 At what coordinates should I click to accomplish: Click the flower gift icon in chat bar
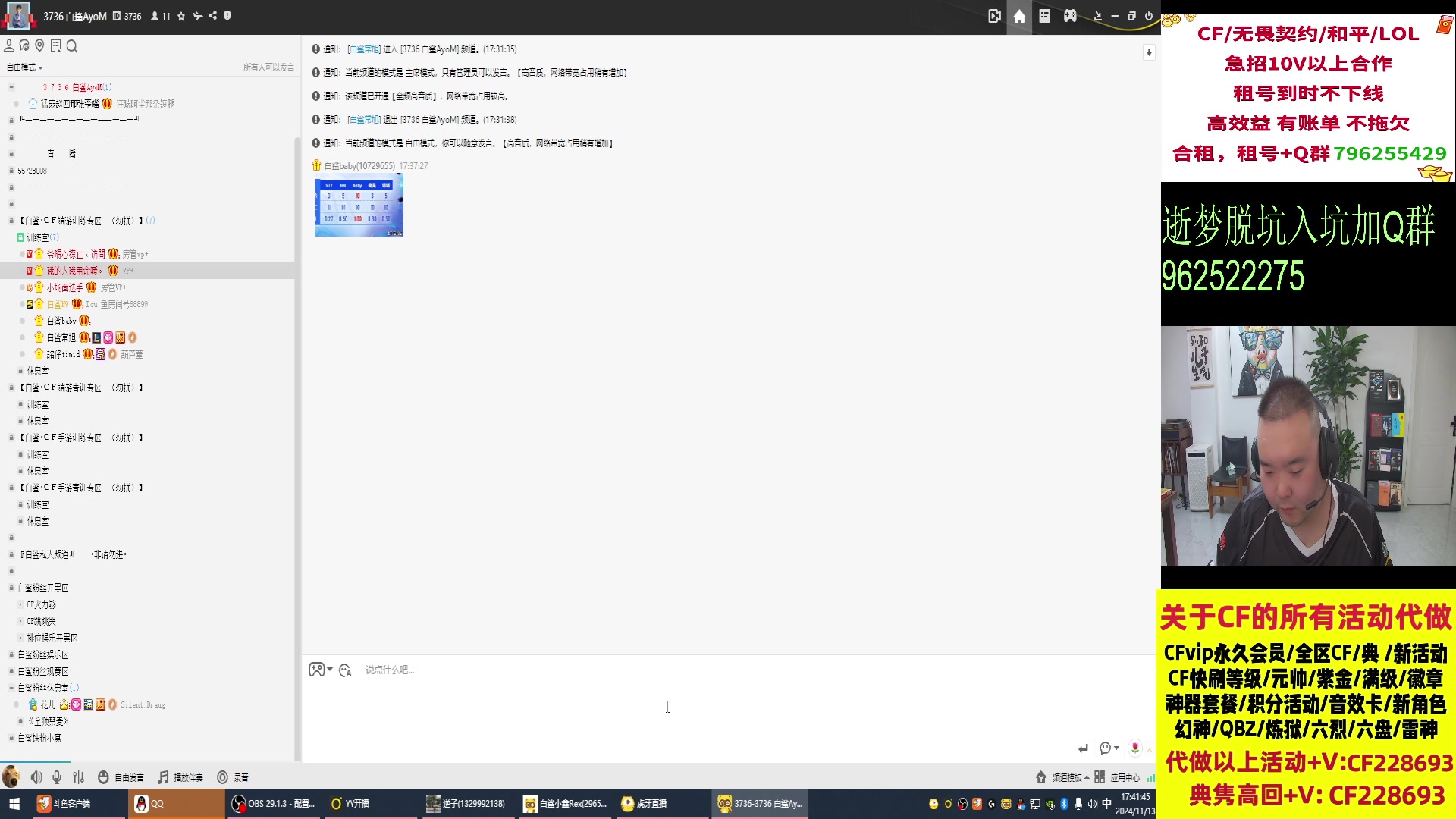(x=1135, y=748)
